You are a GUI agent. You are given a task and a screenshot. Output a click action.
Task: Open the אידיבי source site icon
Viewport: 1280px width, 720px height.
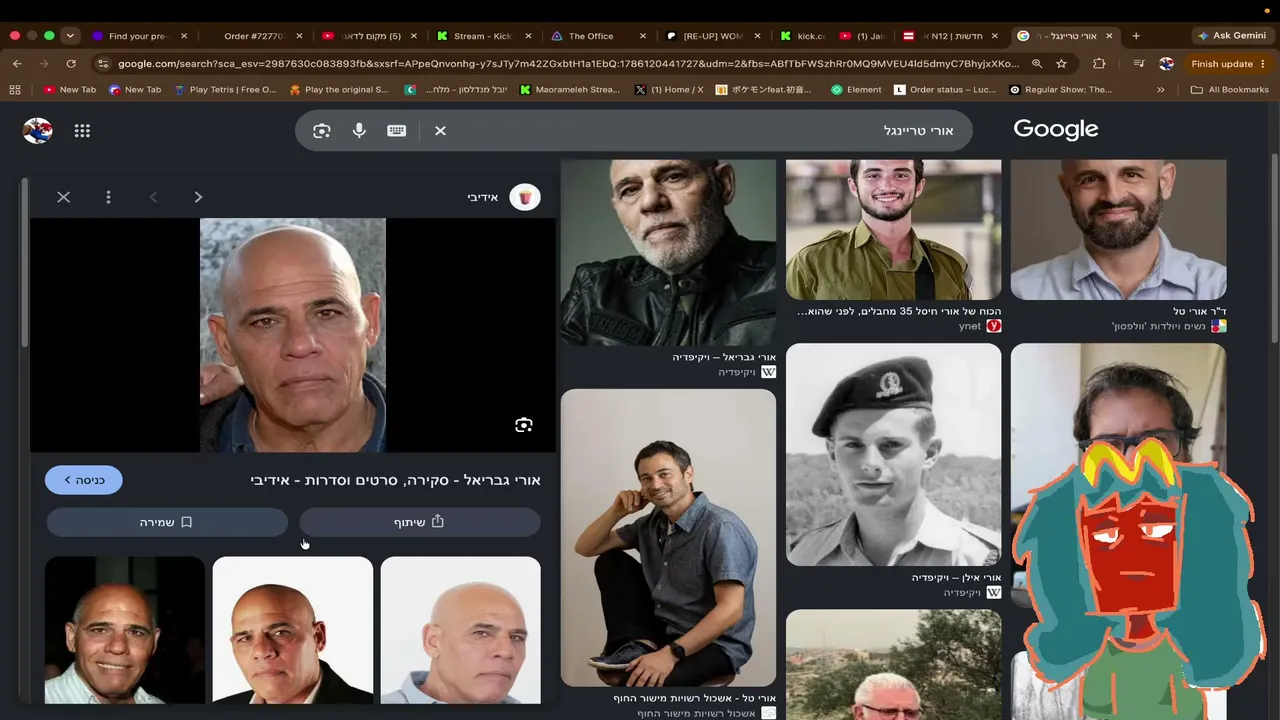pos(525,197)
